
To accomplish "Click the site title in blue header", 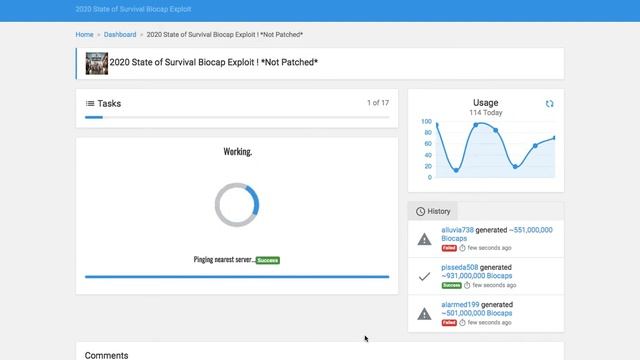I will point(133,9).
